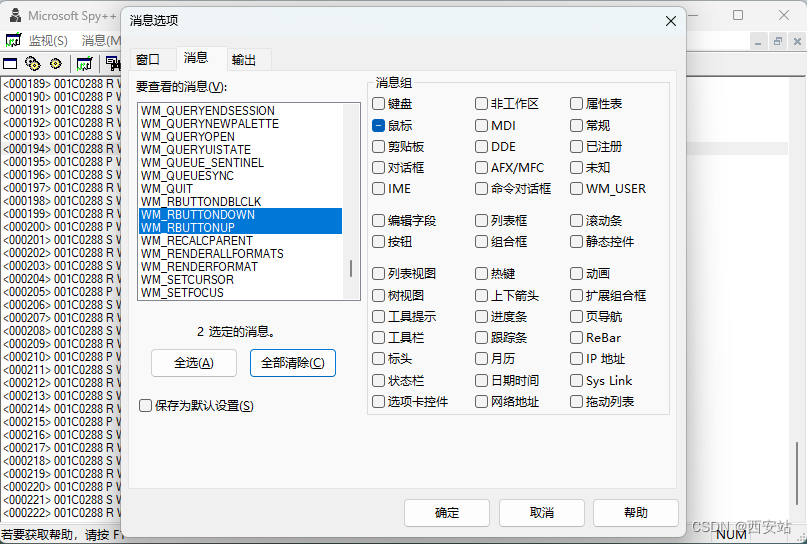Open the 消息(M) menu in Spy++
This screenshot has width=807, height=544.
coord(101,40)
